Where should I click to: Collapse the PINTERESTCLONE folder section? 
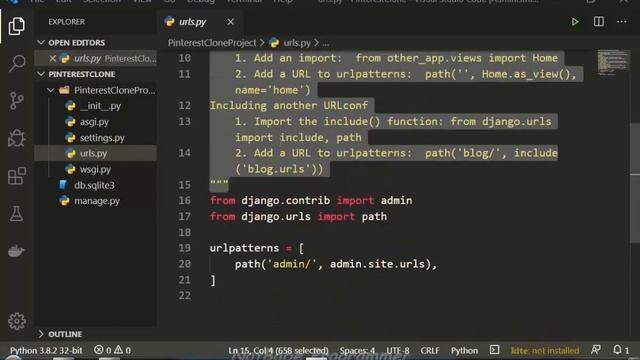[x=95, y=74]
